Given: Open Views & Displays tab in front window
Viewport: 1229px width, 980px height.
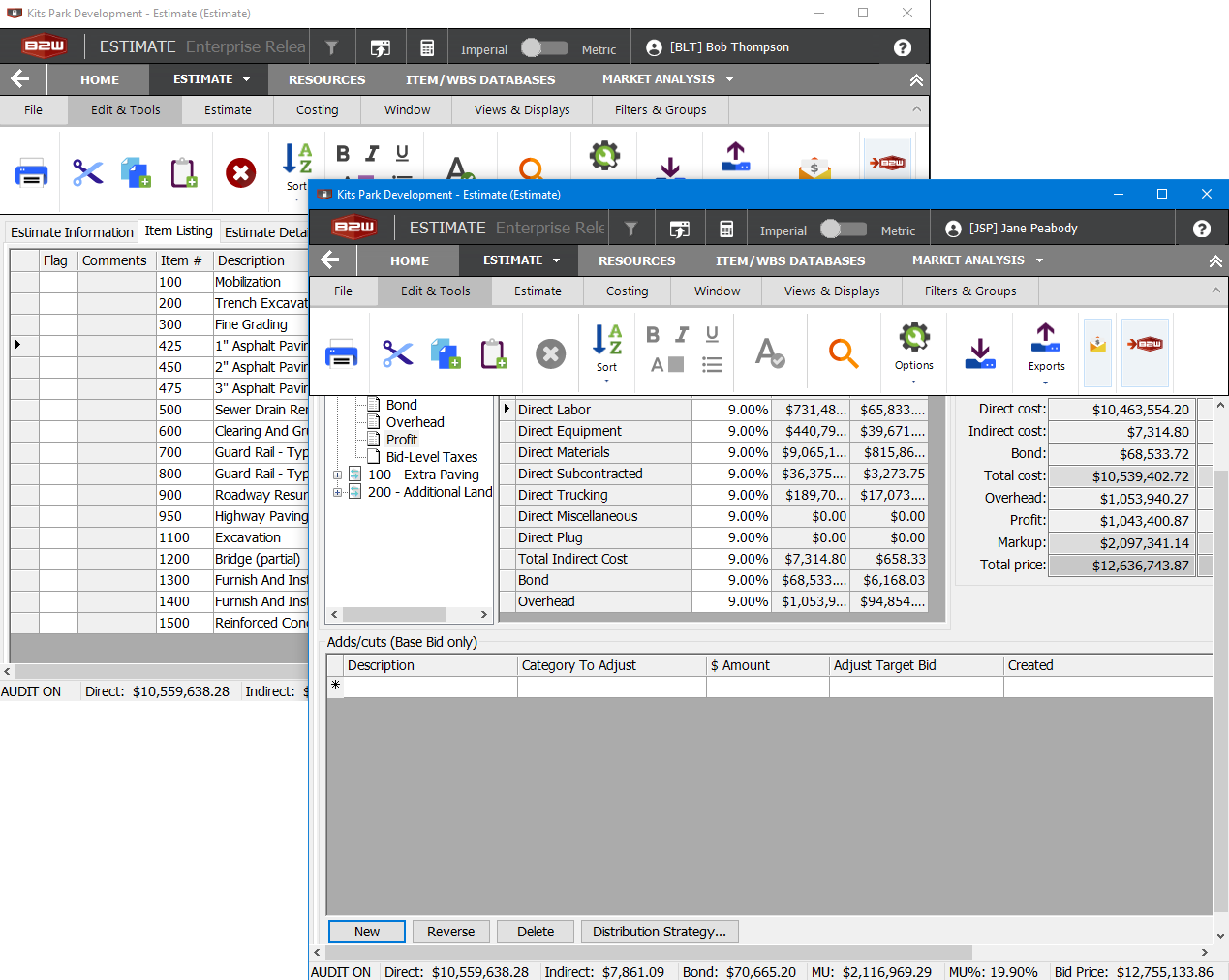Looking at the screenshot, I should pyautogui.click(x=832, y=291).
